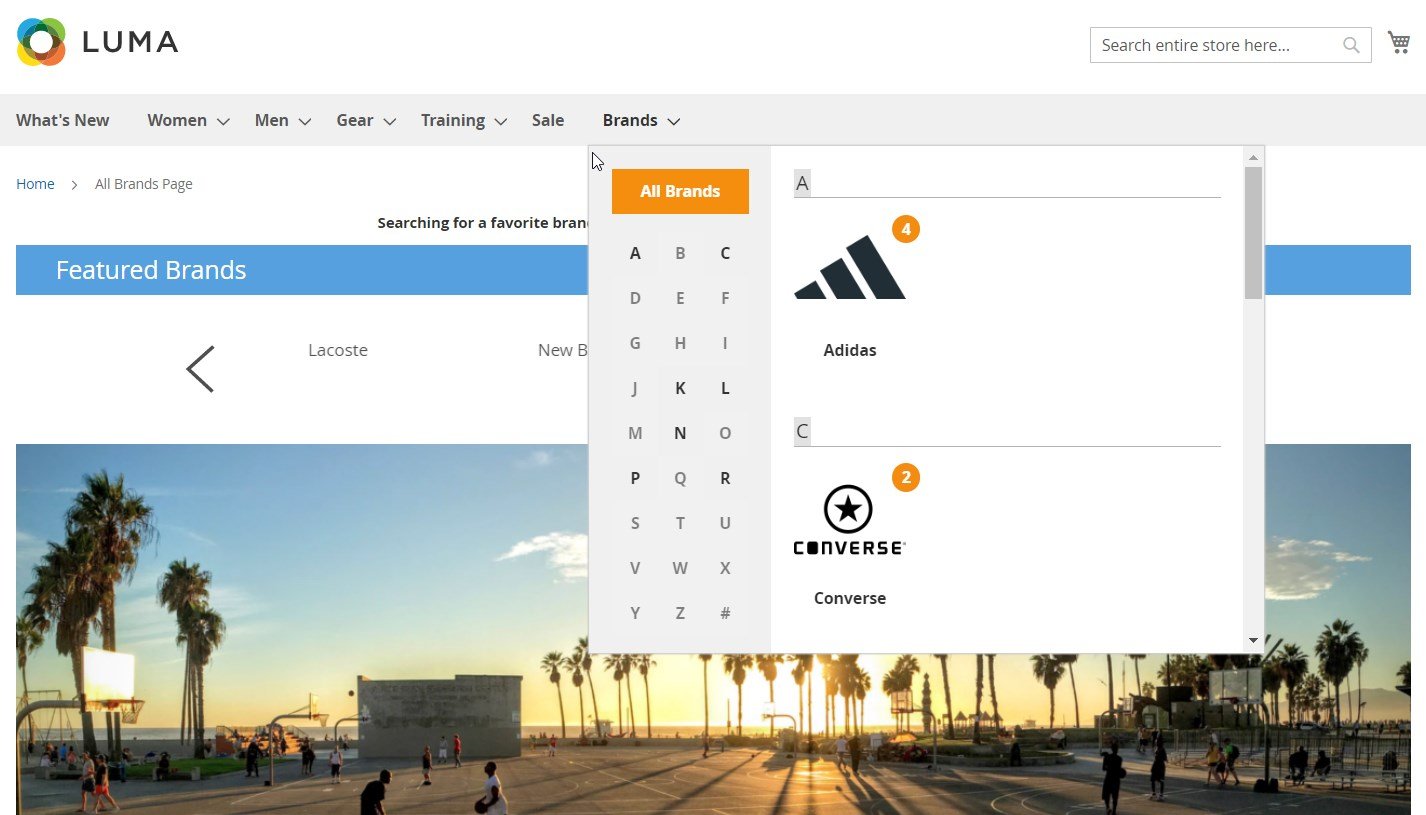
Task: Filter brands by letter S
Action: click(x=635, y=523)
